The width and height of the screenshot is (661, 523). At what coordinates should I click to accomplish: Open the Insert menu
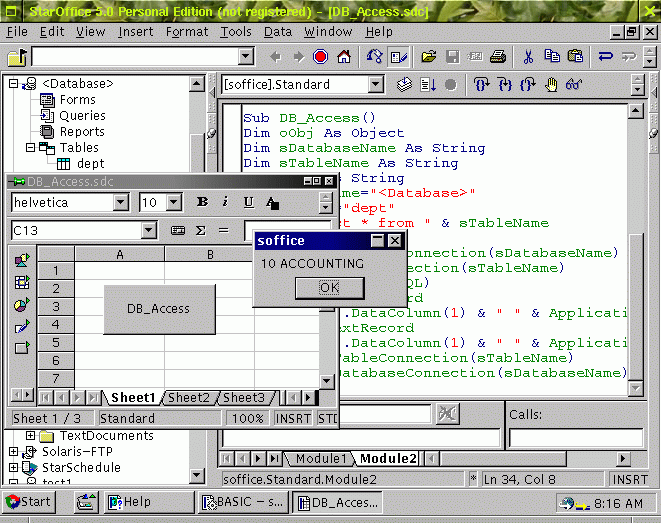pos(136,32)
